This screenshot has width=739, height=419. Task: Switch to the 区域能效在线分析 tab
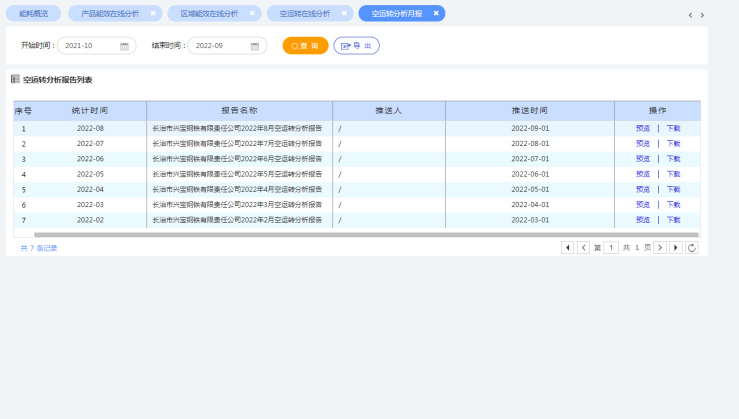point(209,14)
